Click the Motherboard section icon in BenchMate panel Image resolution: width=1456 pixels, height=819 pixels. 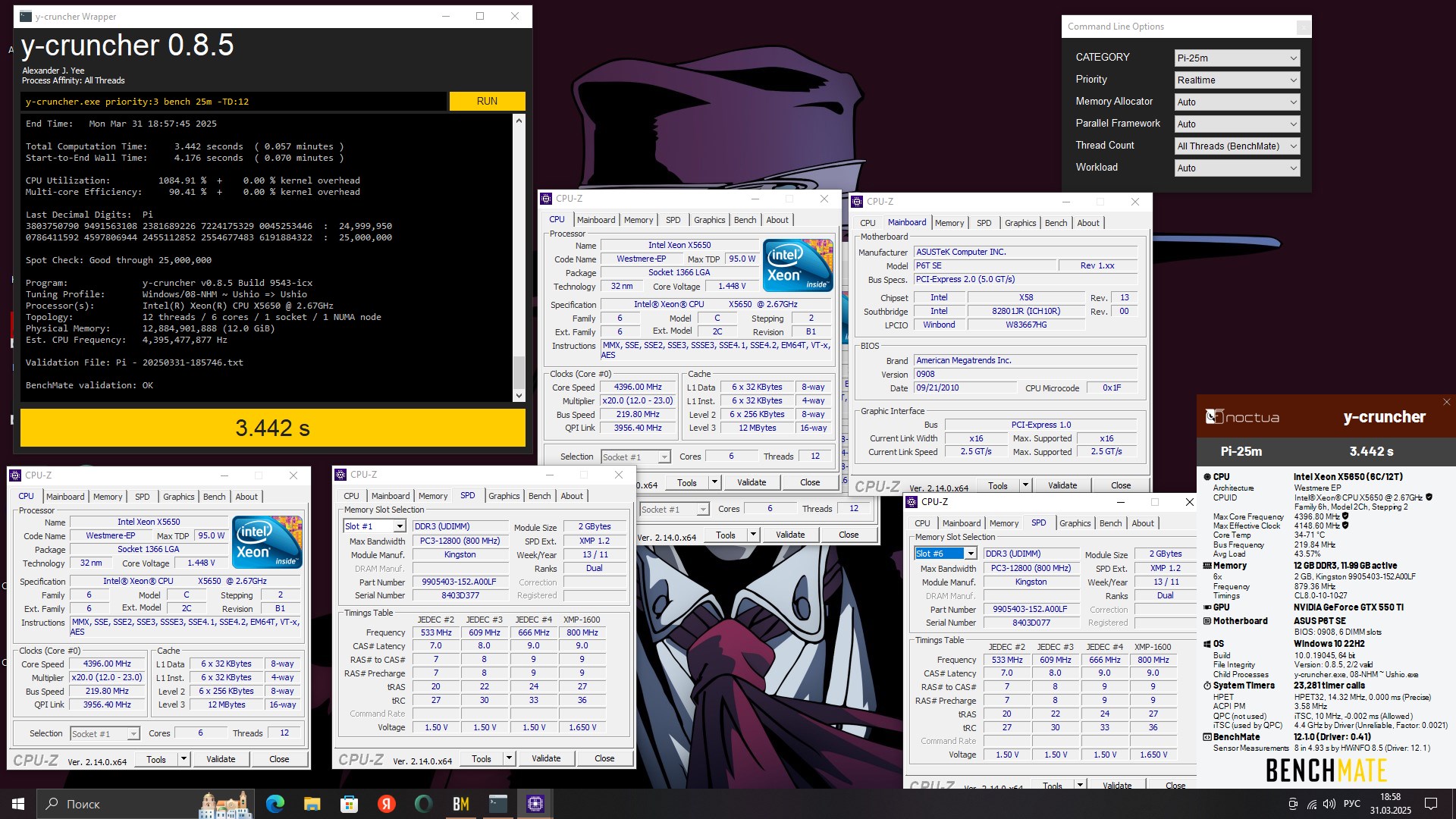(x=1207, y=621)
